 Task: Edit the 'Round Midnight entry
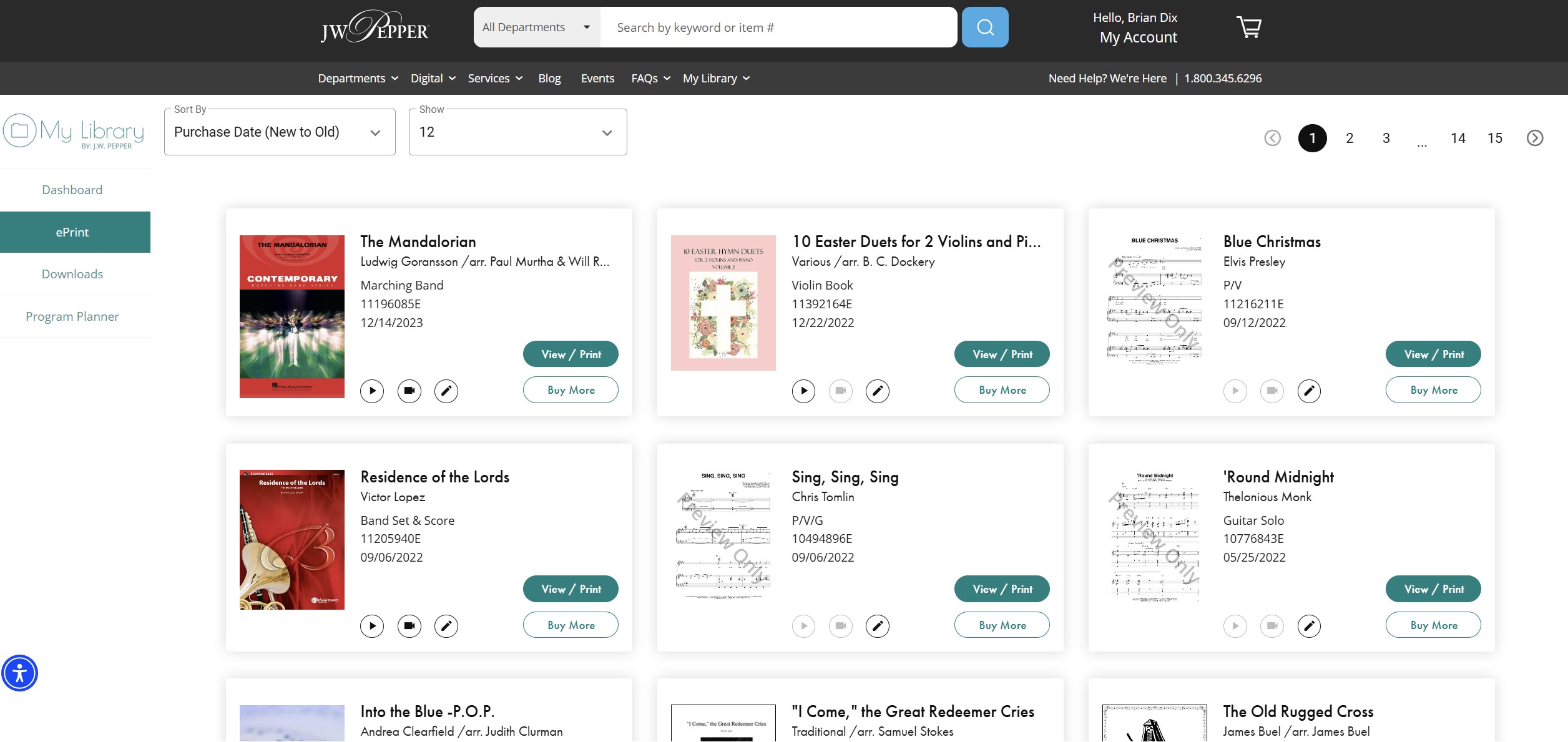click(x=1309, y=626)
